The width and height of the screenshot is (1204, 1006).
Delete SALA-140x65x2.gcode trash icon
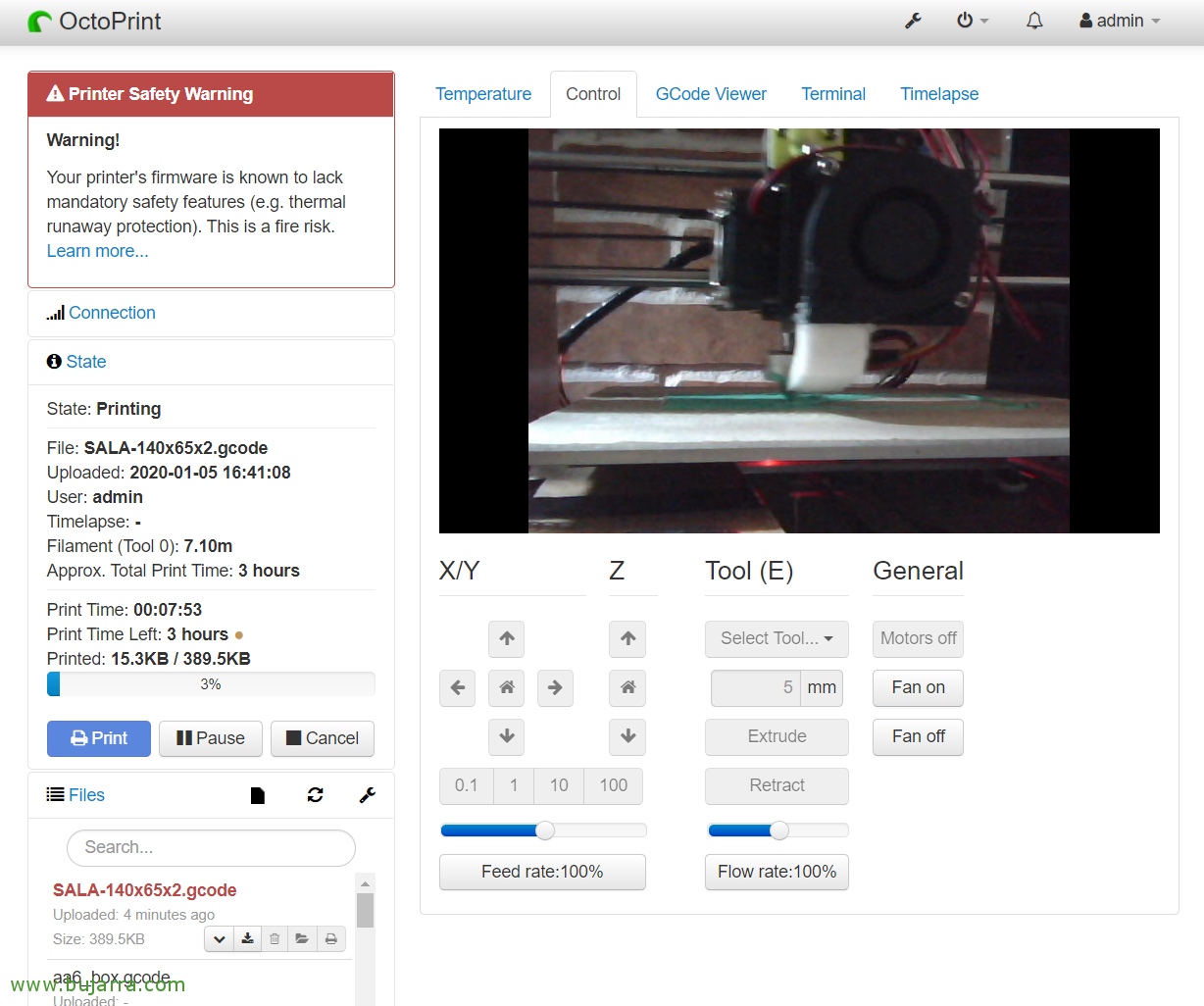pos(275,939)
